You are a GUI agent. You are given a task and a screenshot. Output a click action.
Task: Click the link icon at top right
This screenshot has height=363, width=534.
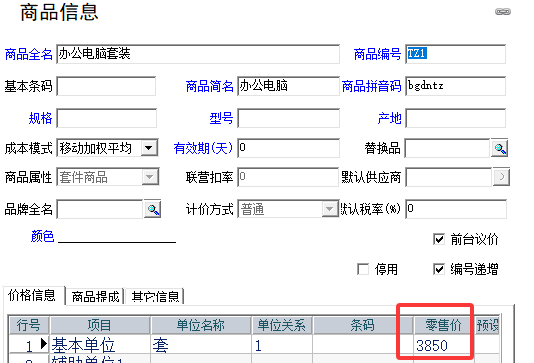click(x=503, y=12)
